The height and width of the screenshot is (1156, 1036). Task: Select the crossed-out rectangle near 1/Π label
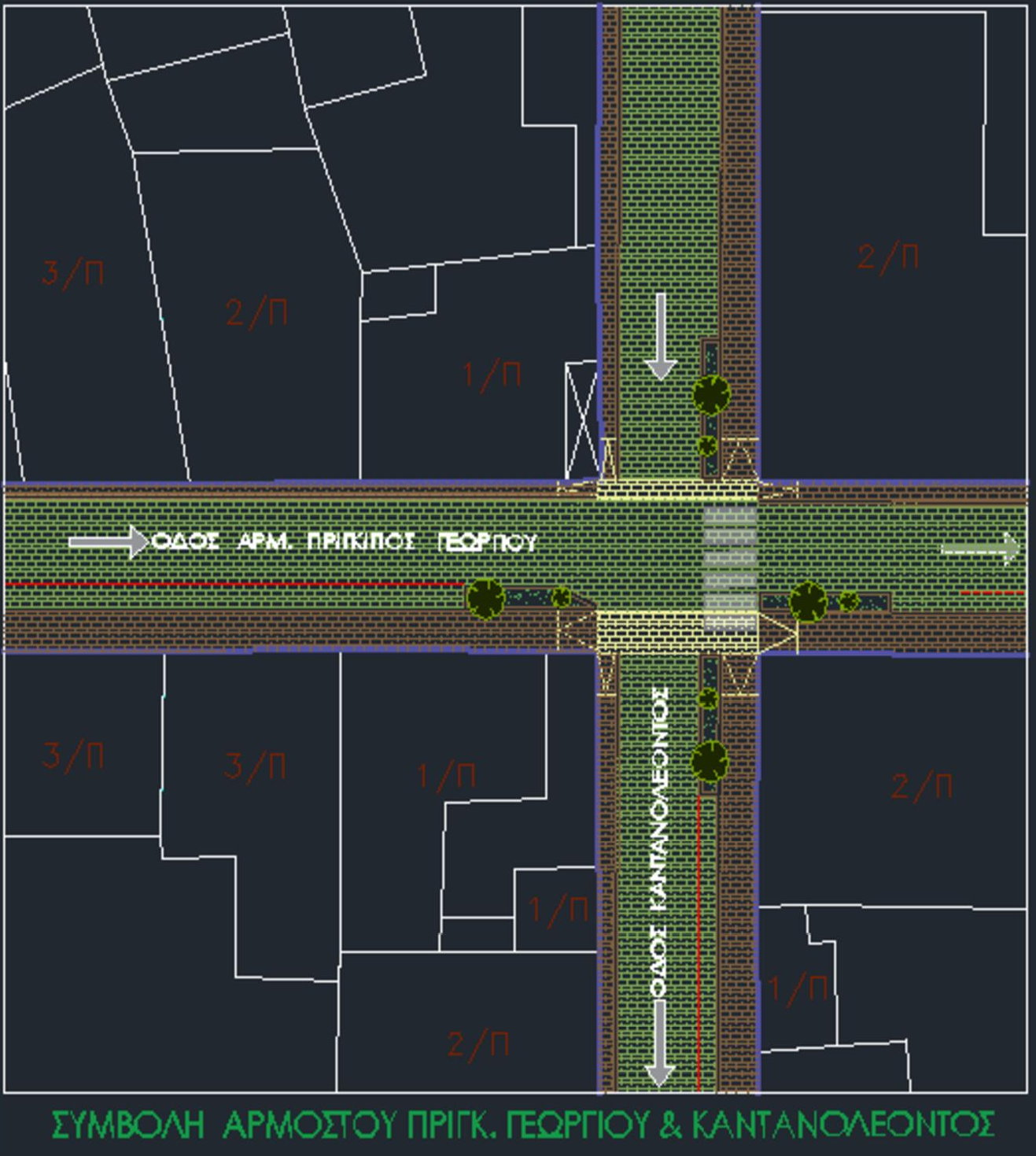tap(582, 419)
